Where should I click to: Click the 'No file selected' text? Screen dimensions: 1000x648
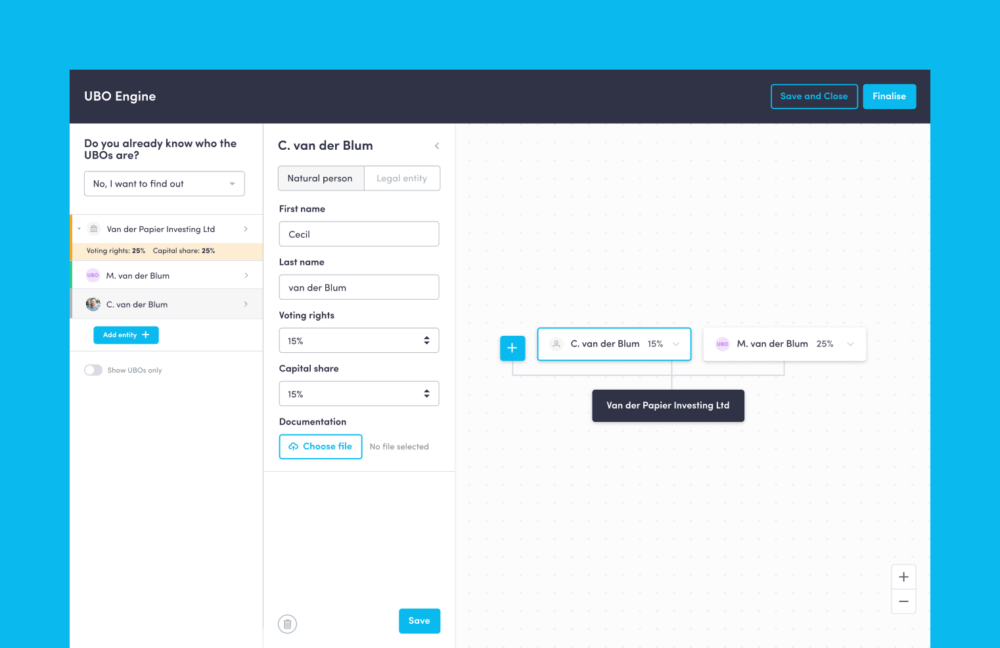point(399,446)
